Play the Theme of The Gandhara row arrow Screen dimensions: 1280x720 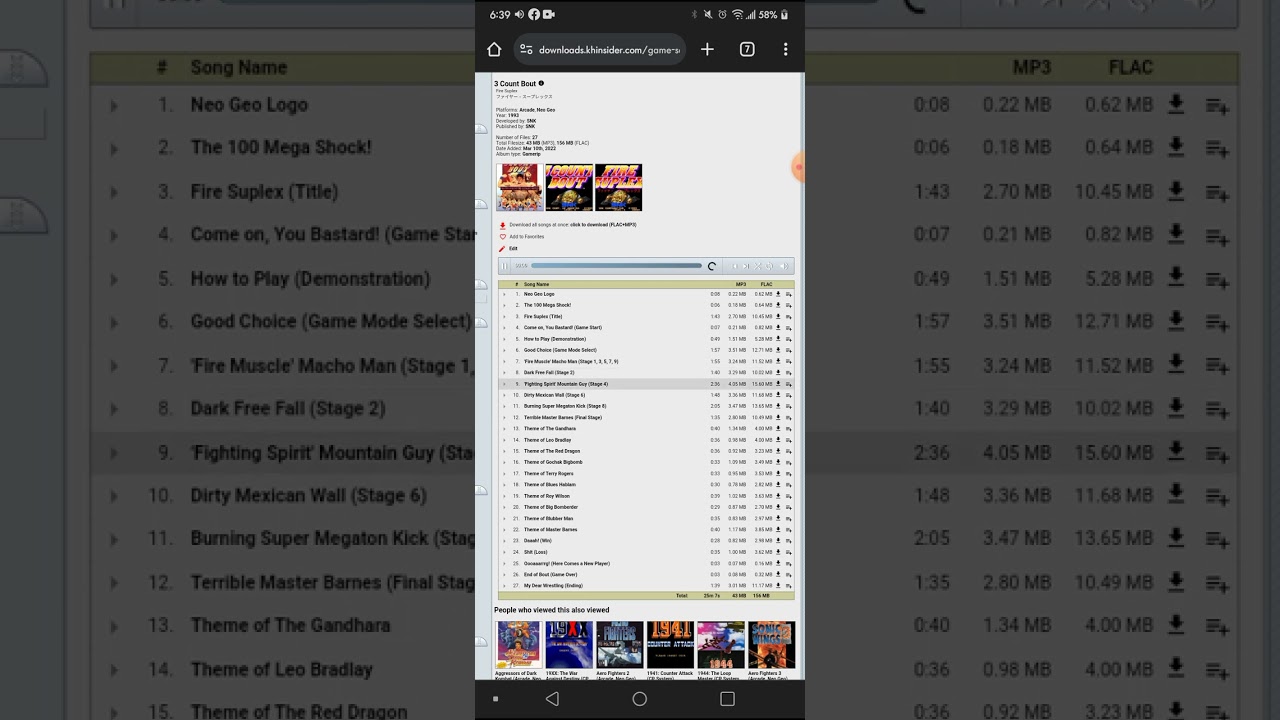coord(504,429)
